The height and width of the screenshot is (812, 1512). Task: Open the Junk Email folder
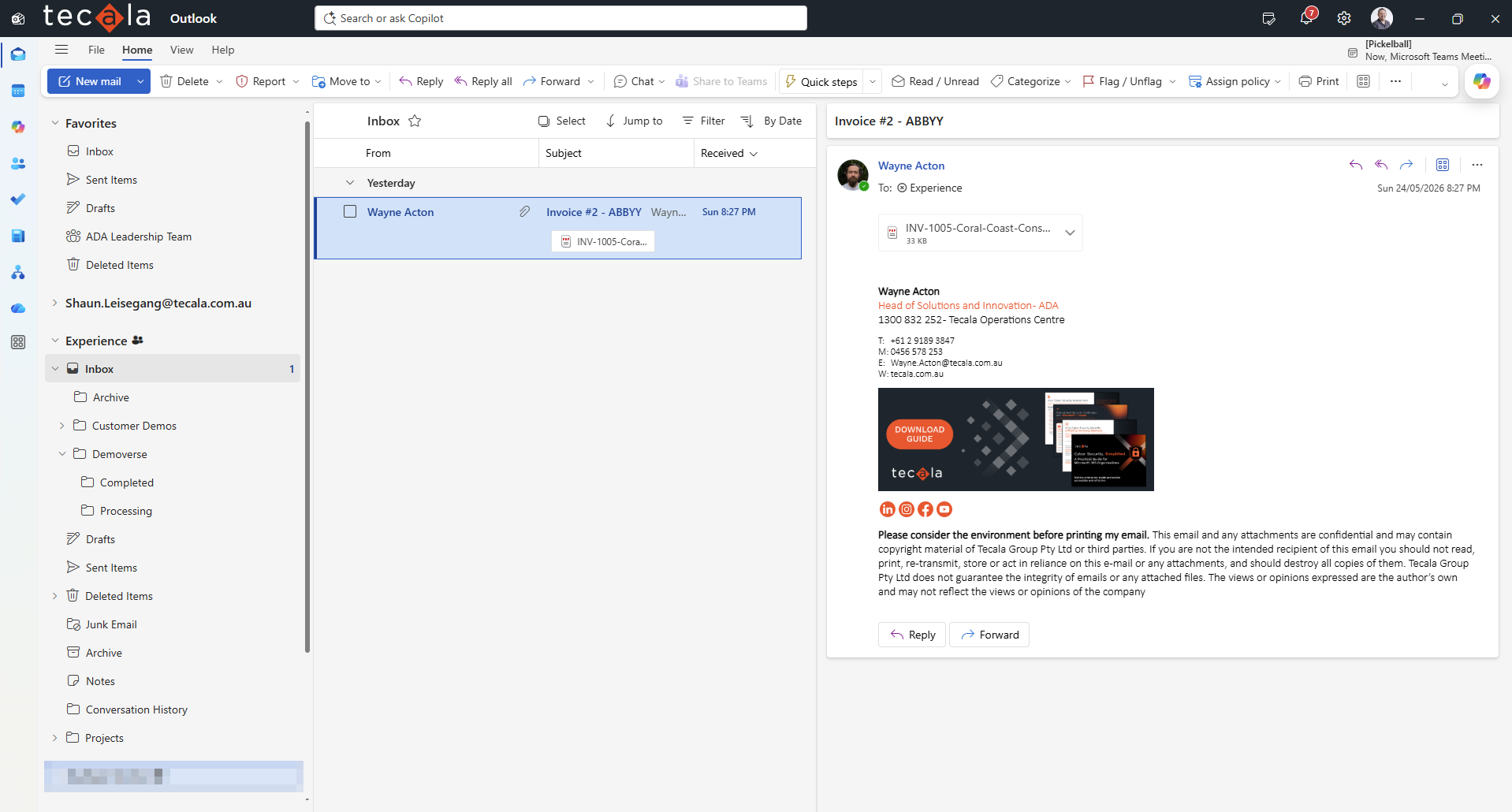(x=111, y=624)
